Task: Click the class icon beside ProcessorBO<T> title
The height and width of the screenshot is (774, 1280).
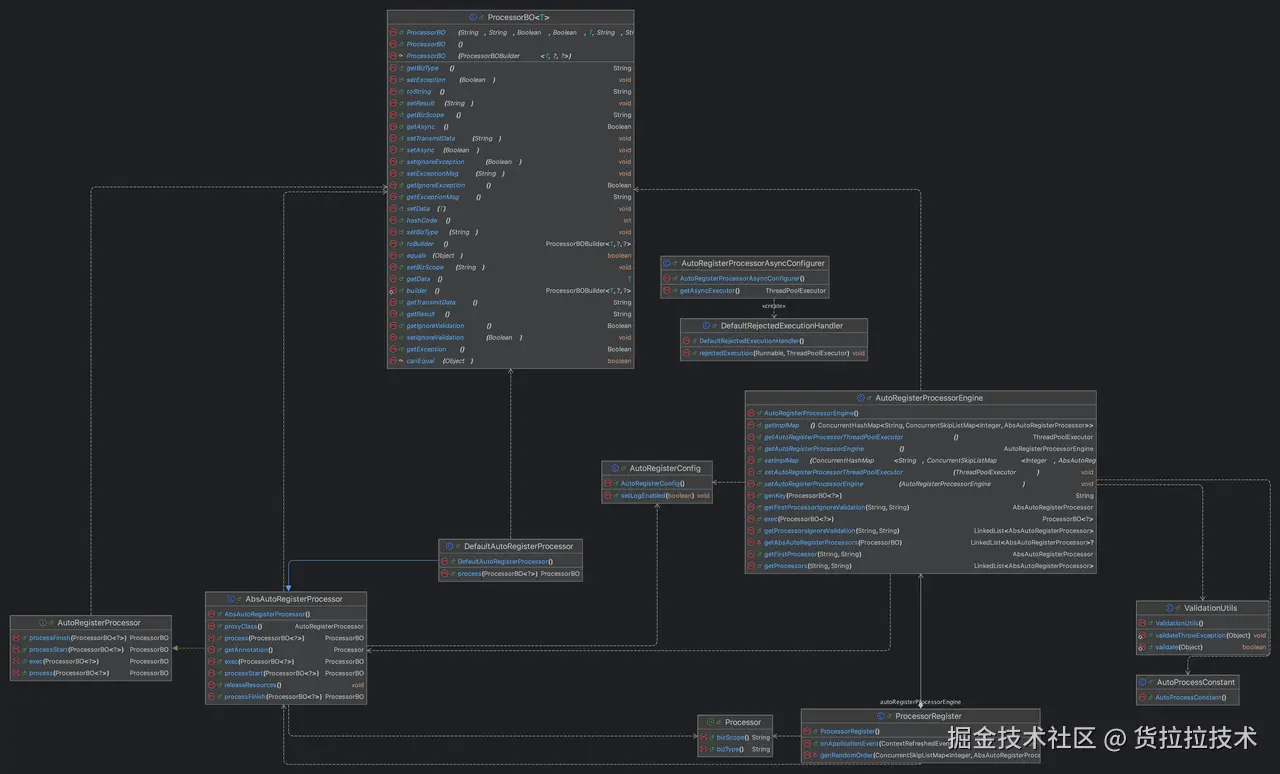Action: click(x=472, y=18)
